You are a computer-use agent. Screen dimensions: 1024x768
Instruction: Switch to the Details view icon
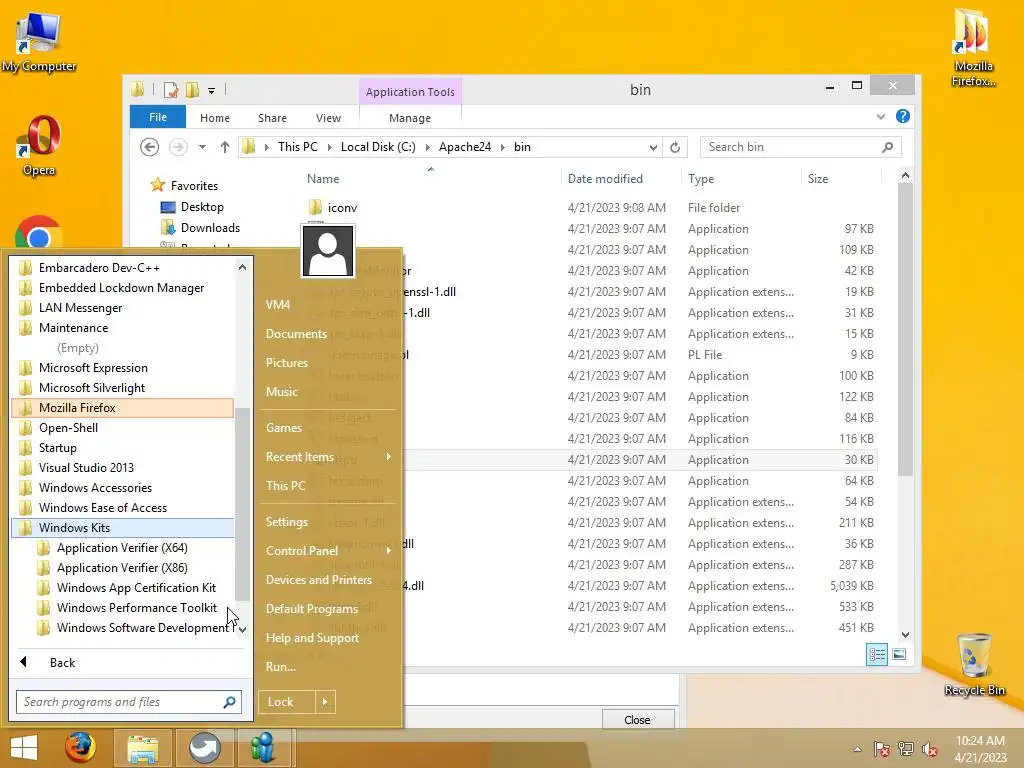point(876,654)
